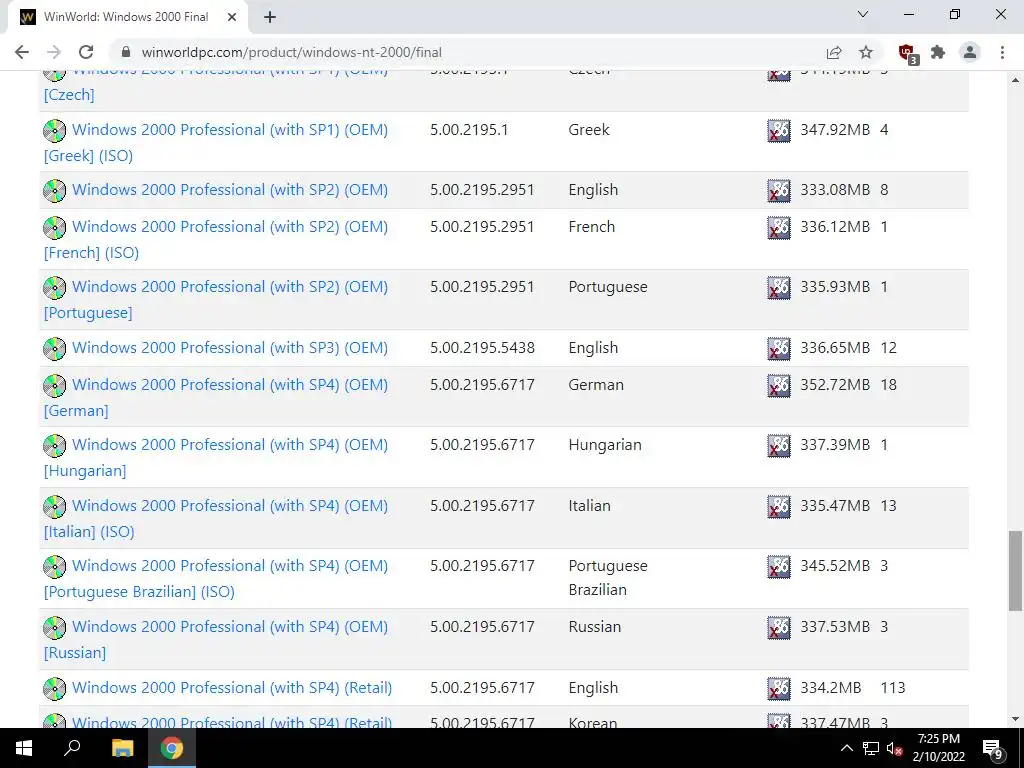The width and height of the screenshot is (1024, 768).
Task: Share this page icon
Action: click(834, 52)
